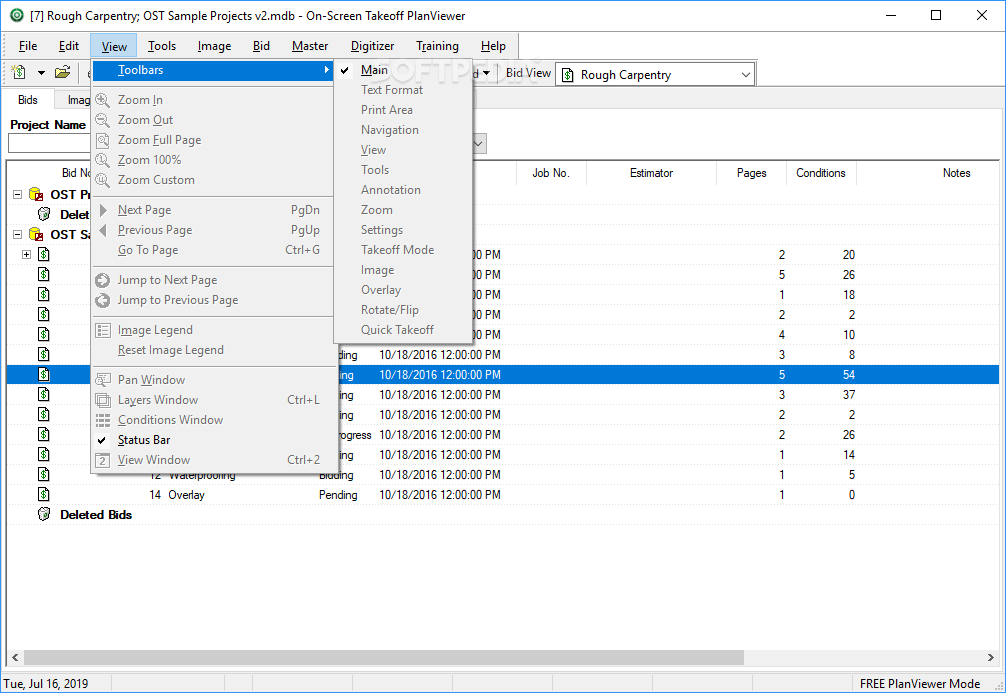This screenshot has width=1006, height=693.
Task: Click the View Window icon
Action: click(103, 460)
